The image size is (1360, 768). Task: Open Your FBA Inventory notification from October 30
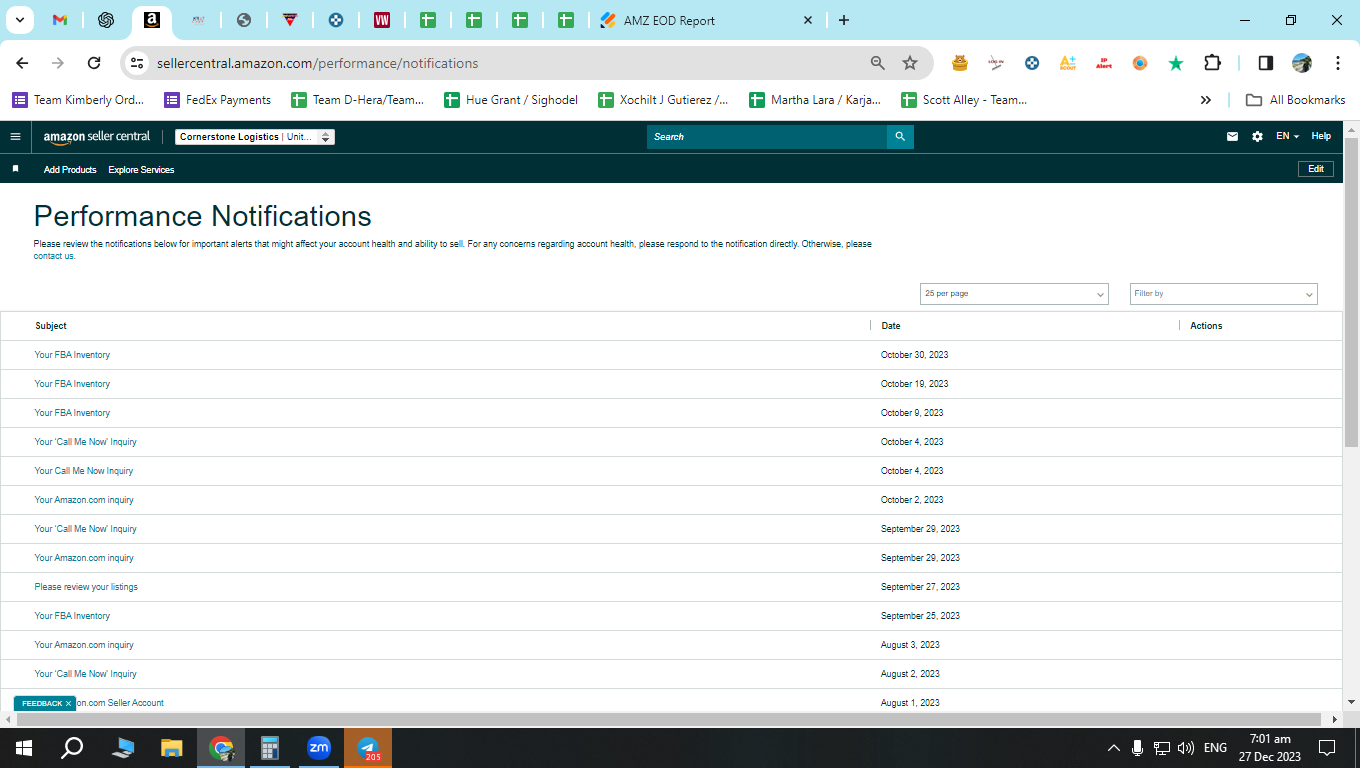[x=72, y=355]
